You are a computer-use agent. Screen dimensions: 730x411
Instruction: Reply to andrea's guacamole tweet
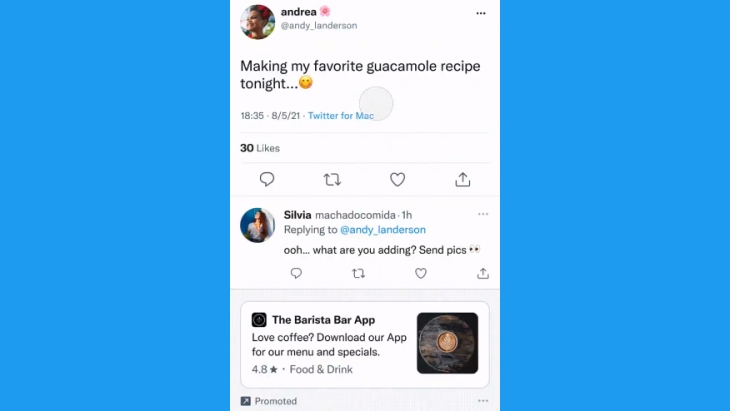tap(267, 179)
